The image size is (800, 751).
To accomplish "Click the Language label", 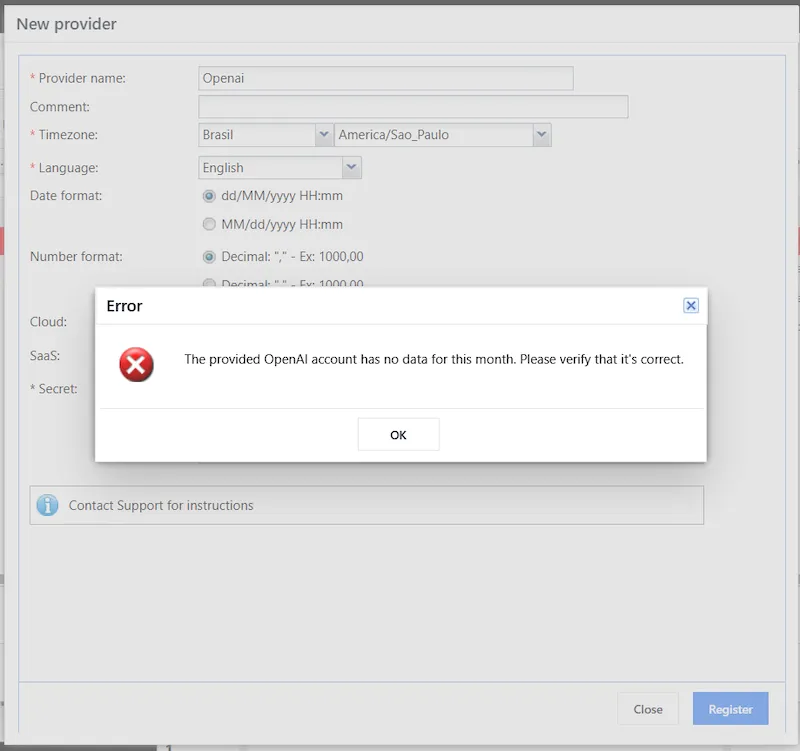I will 68,167.
